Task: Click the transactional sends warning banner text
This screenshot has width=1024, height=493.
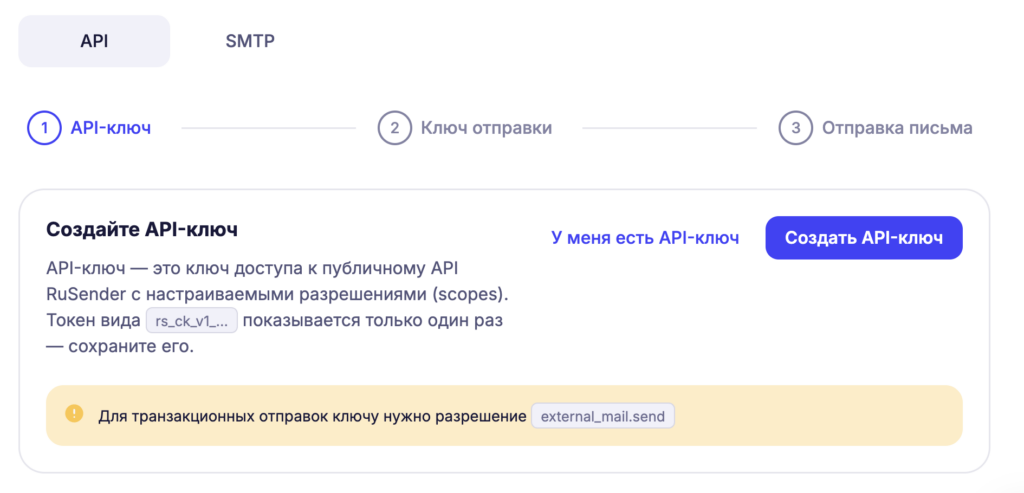Action: pyautogui.click(x=312, y=417)
